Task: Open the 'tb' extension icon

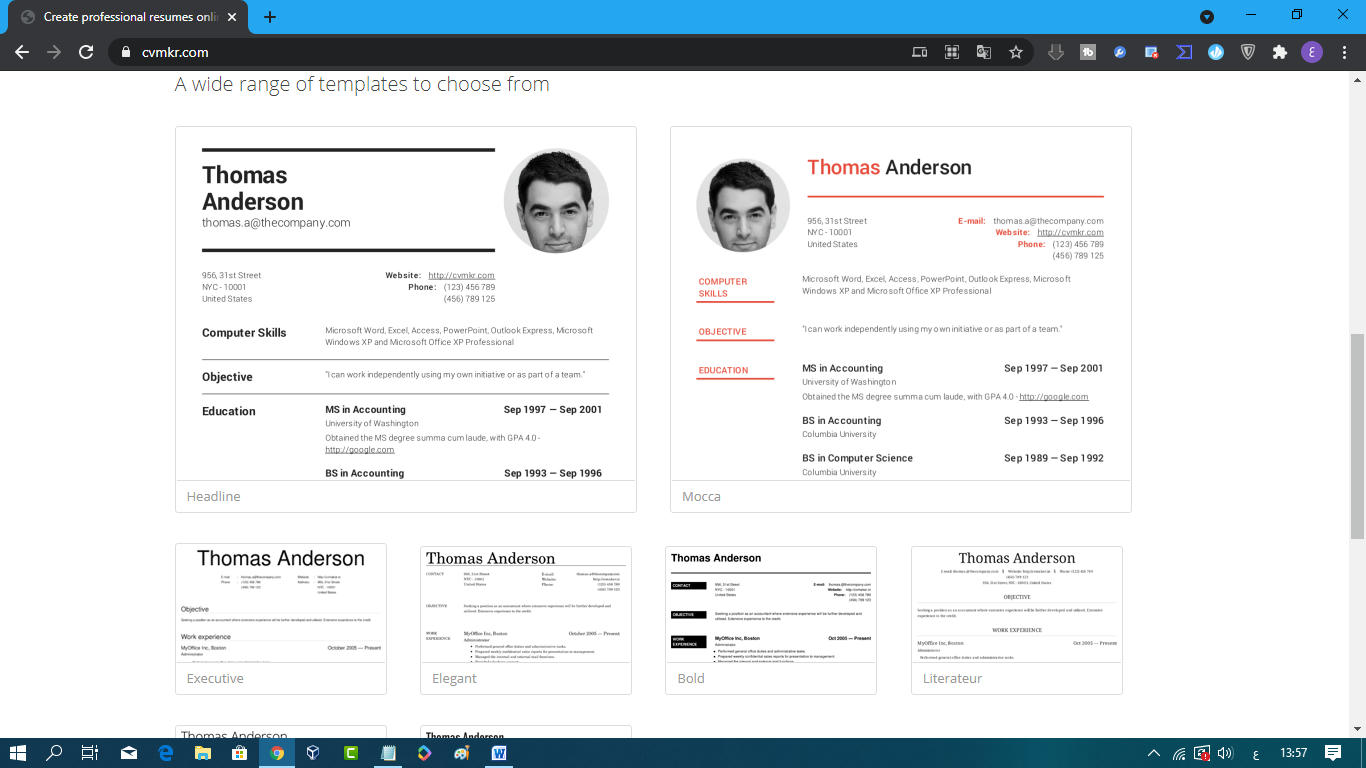Action: coord(1088,52)
